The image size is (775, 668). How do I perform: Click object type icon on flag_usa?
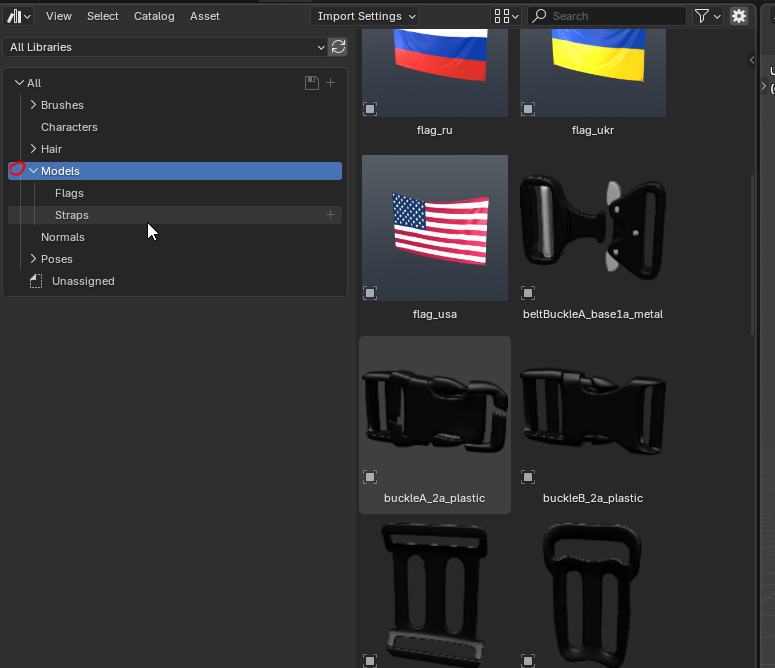pos(370,293)
